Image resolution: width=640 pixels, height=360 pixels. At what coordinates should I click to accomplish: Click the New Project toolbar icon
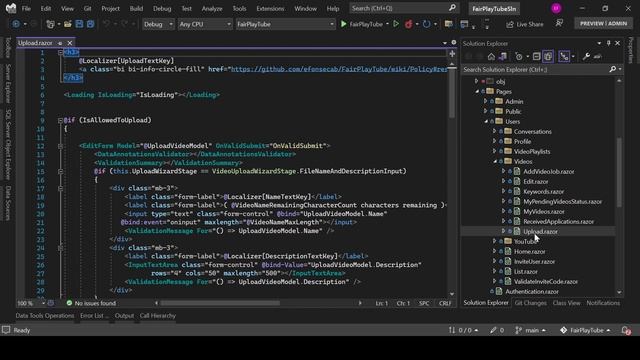coord(50,24)
